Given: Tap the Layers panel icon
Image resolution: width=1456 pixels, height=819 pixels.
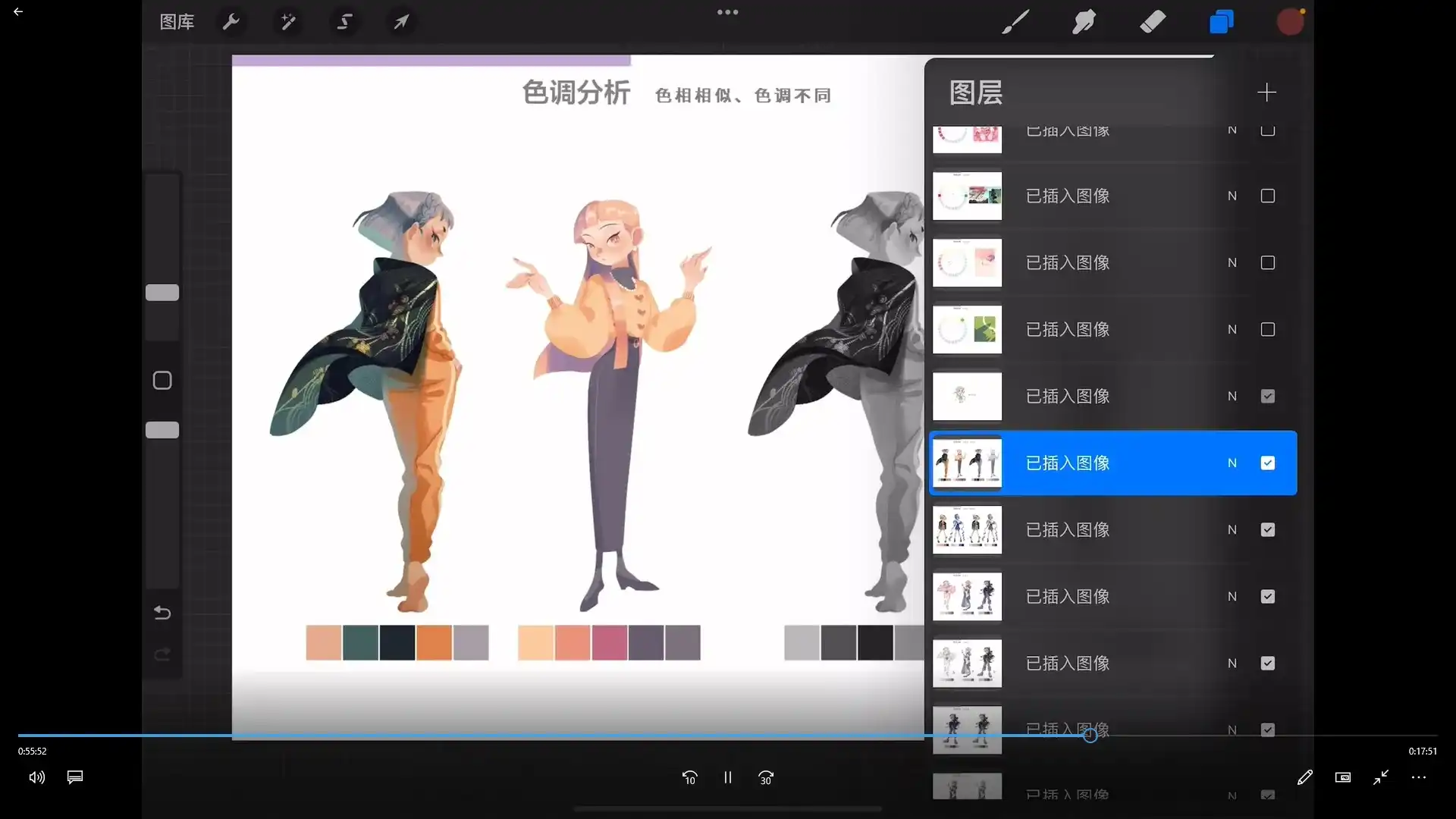Looking at the screenshot, I should [1222, 21].
